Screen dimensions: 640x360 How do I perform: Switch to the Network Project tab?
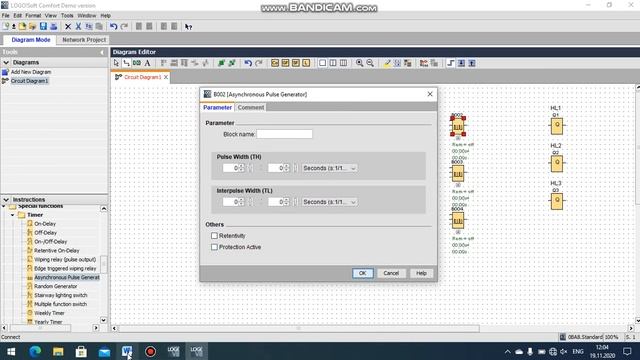coord(84,40)
